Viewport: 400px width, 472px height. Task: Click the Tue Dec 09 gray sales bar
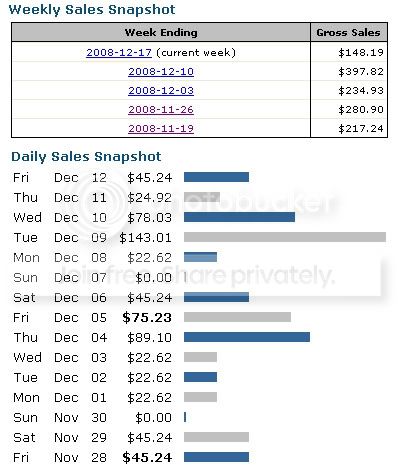tap(285, 237)
